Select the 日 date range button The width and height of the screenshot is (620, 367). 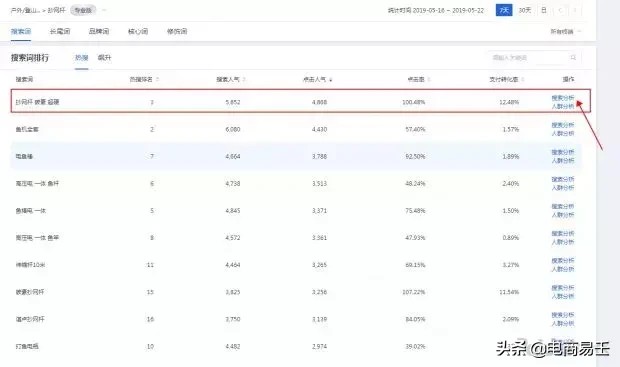coord(544,10)
